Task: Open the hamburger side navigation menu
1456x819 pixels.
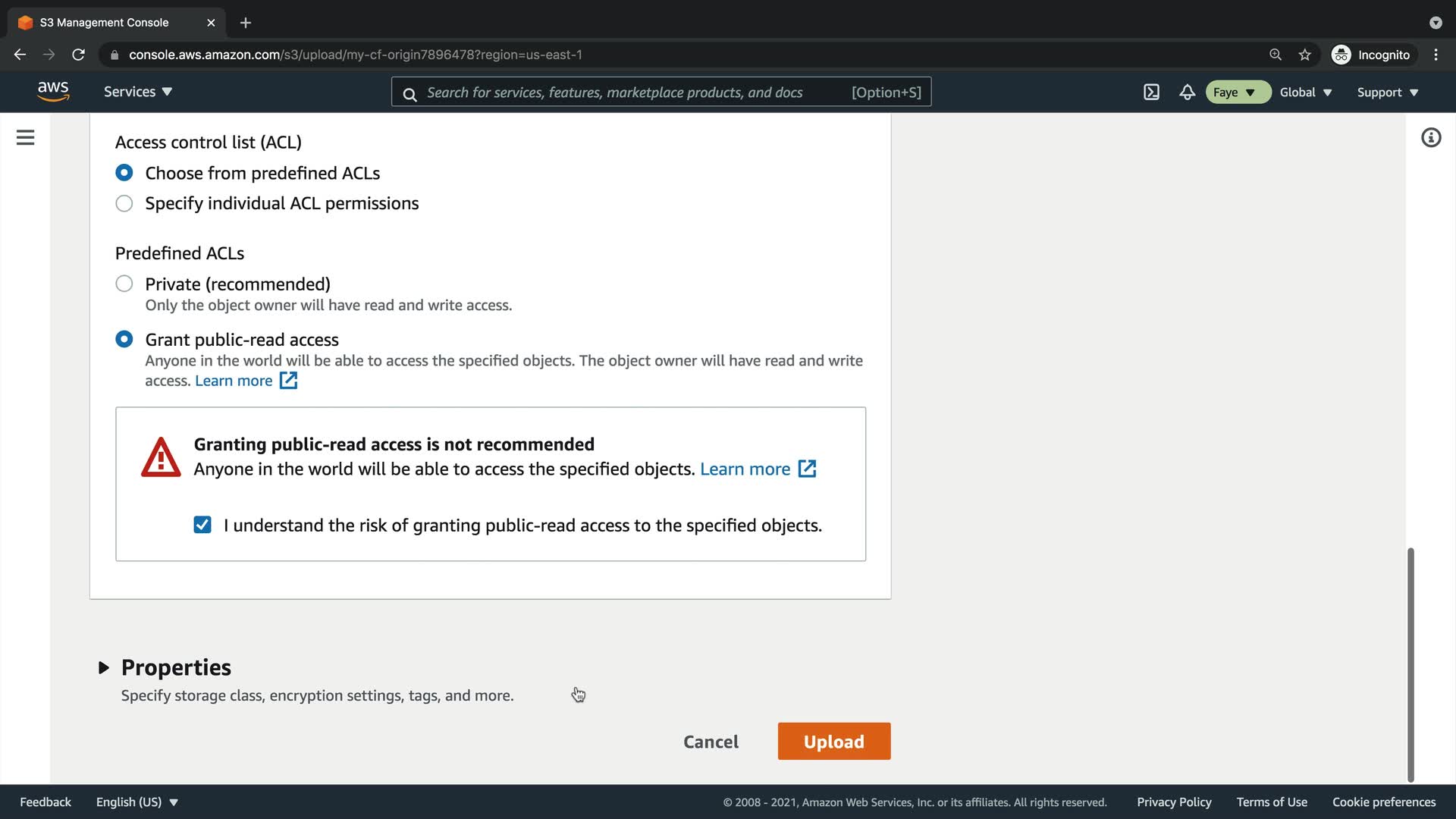Action: [x=25, y=137]
